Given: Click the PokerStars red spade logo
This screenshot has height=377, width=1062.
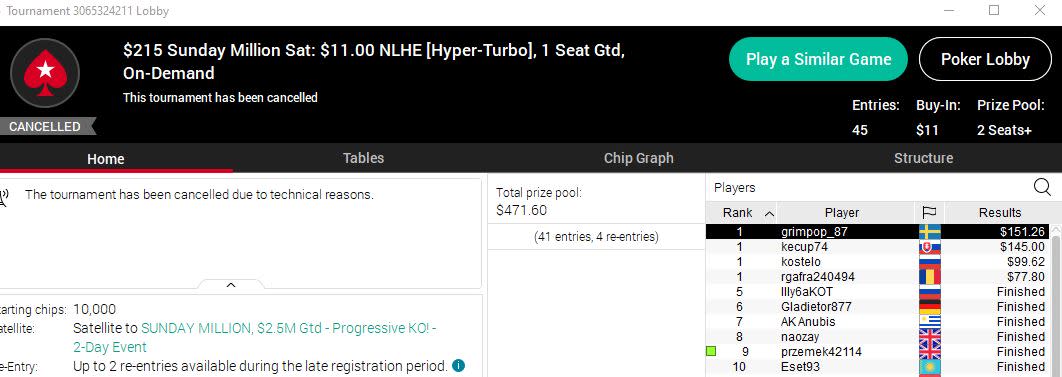Looking at the screenshot, I should click(45, 73).
